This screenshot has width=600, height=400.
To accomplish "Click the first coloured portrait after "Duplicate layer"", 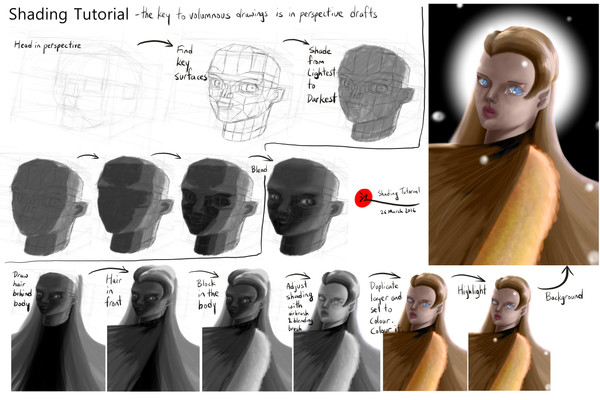I will coord(425,332).
